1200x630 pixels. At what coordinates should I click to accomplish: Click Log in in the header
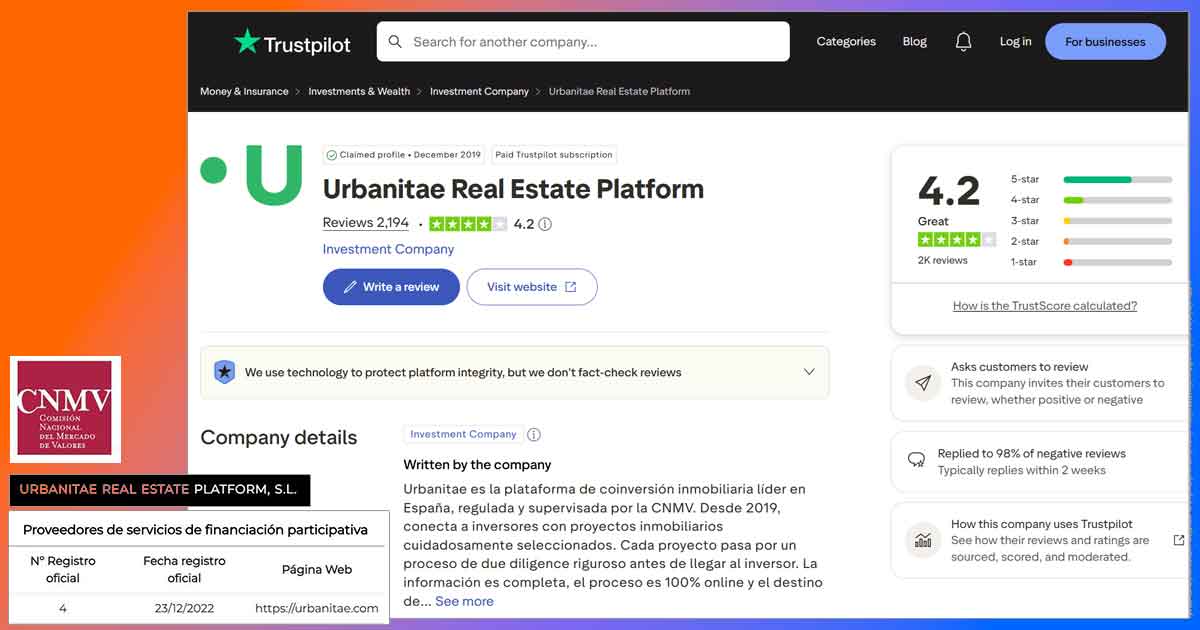[x=1015, y=42]
